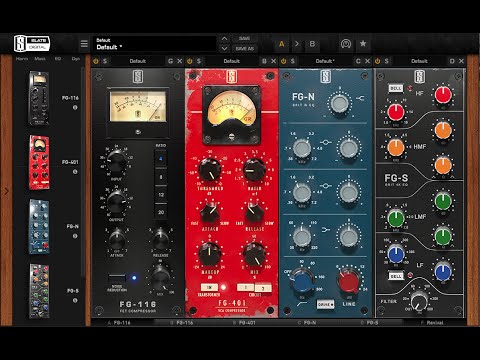This screenshot has width=480, height=360.
Task: Click the FG-116 VU meter display
Action: tap(138, 107)
